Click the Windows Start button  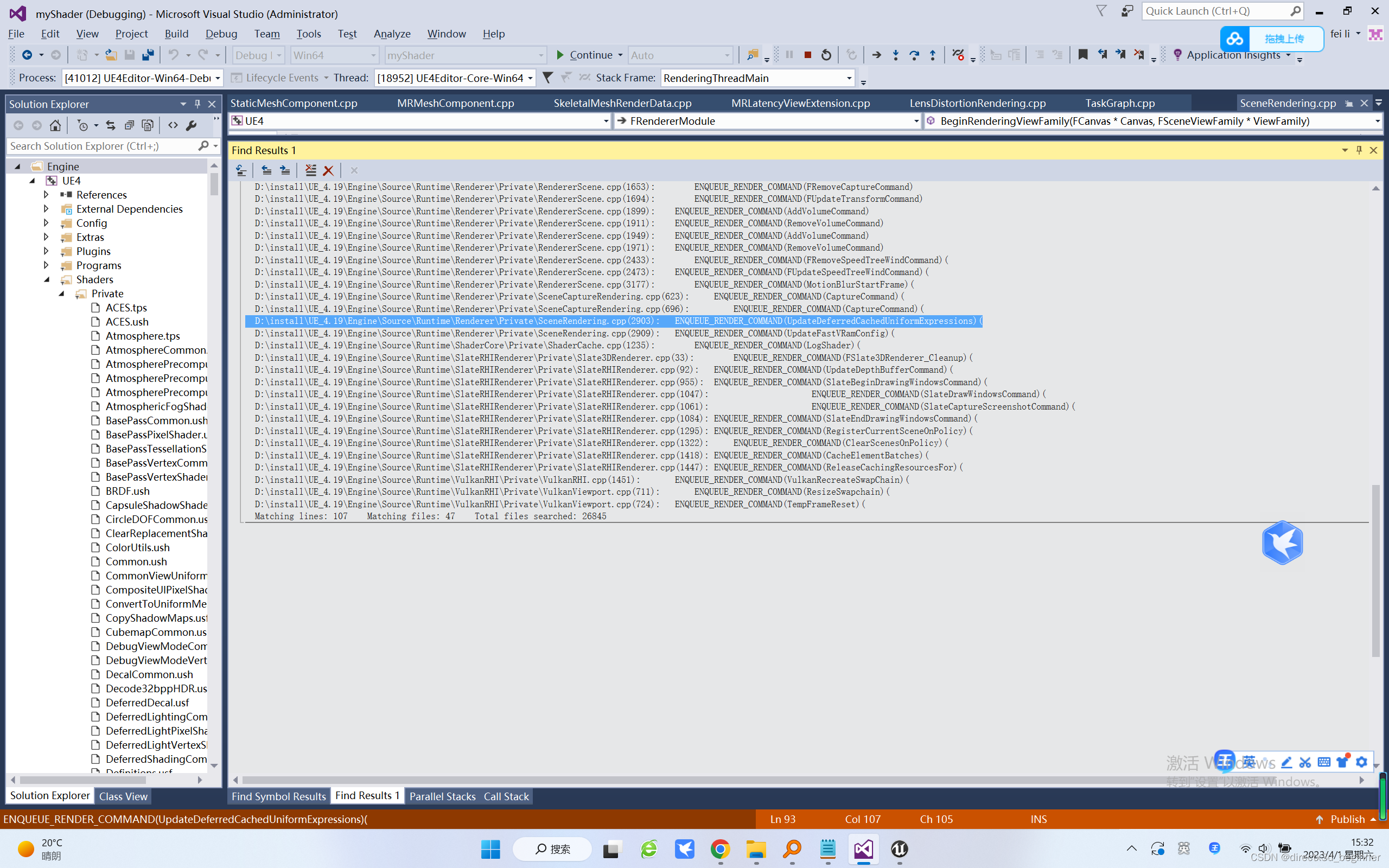490,848
